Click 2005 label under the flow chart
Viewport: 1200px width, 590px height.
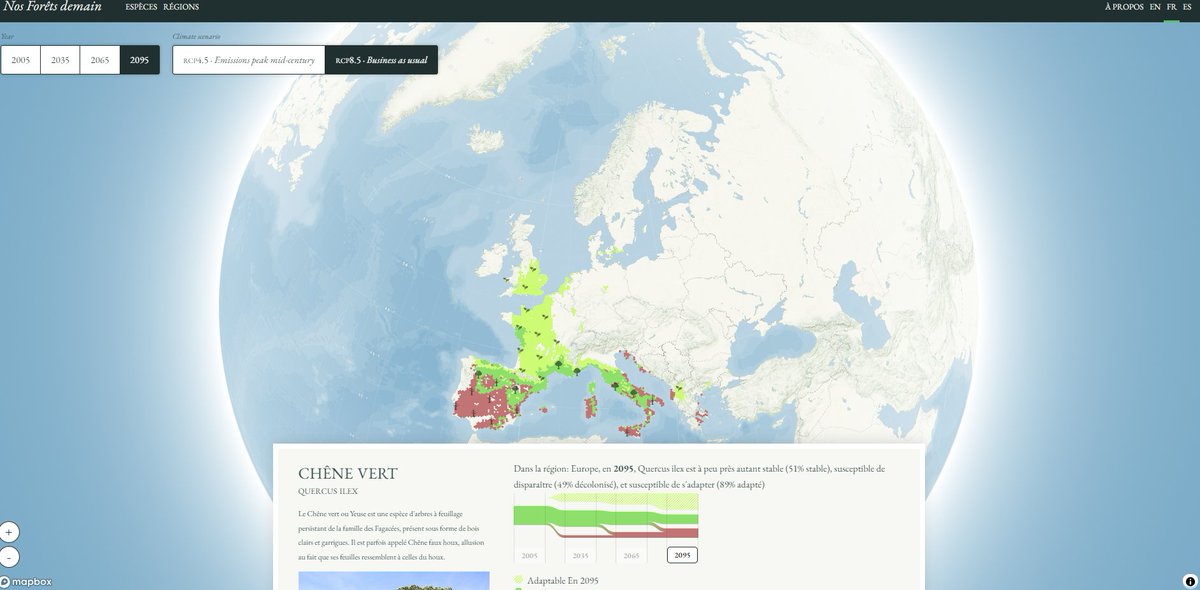pyautogui.click(x=529, y=555)
